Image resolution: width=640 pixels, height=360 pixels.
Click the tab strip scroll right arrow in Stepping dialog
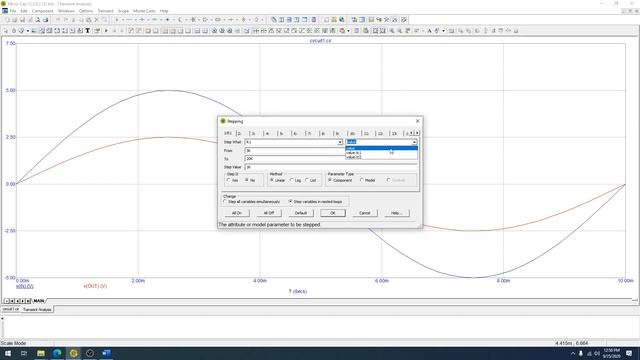coord(417,133)
